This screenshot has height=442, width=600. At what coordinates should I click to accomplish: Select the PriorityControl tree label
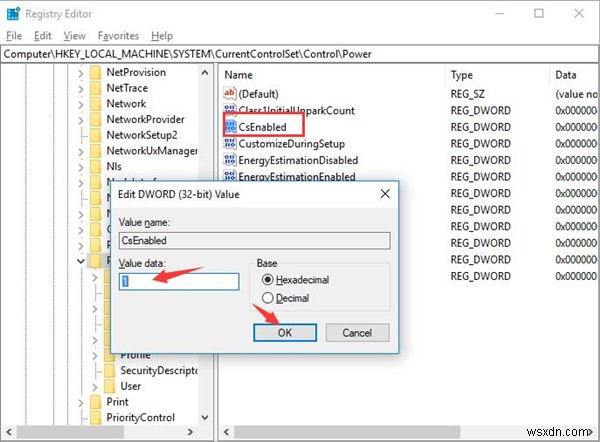[x=140, y=418]
